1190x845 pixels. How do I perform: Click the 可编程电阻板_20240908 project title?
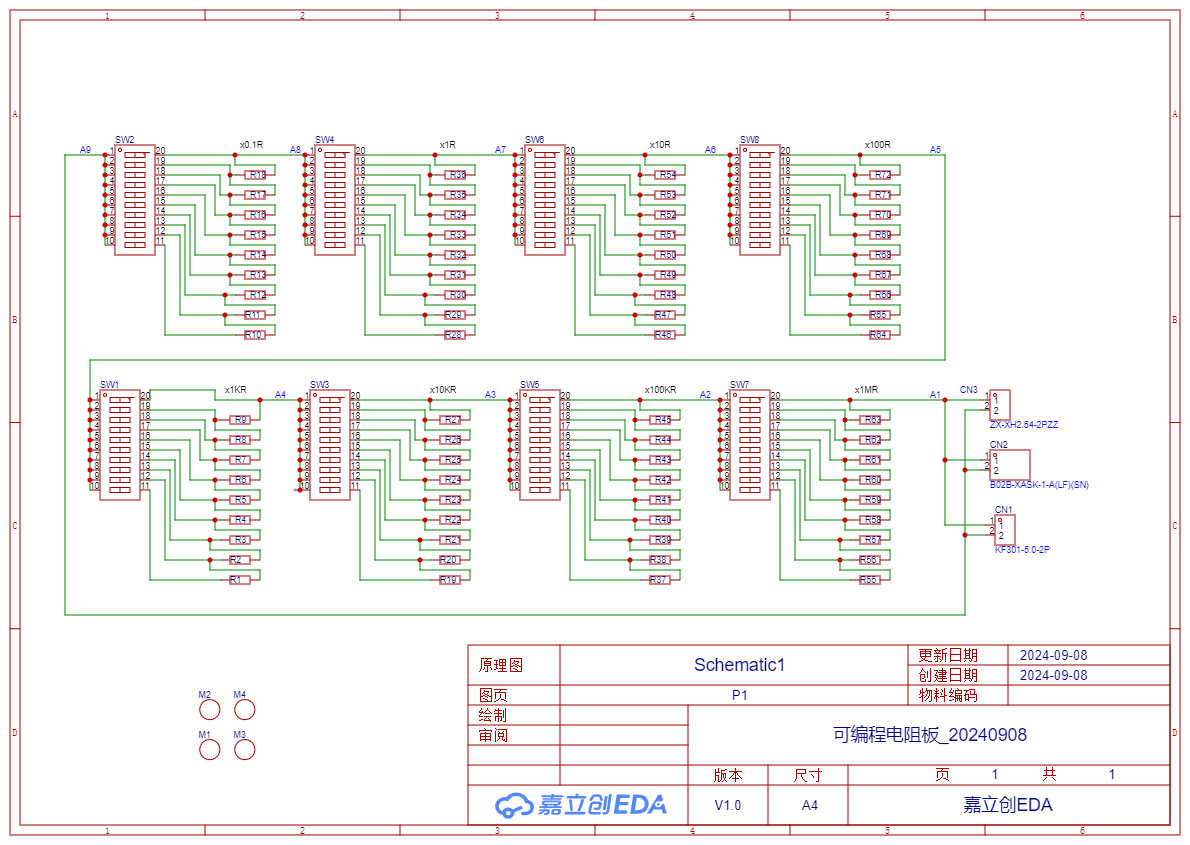pos(930,735)
